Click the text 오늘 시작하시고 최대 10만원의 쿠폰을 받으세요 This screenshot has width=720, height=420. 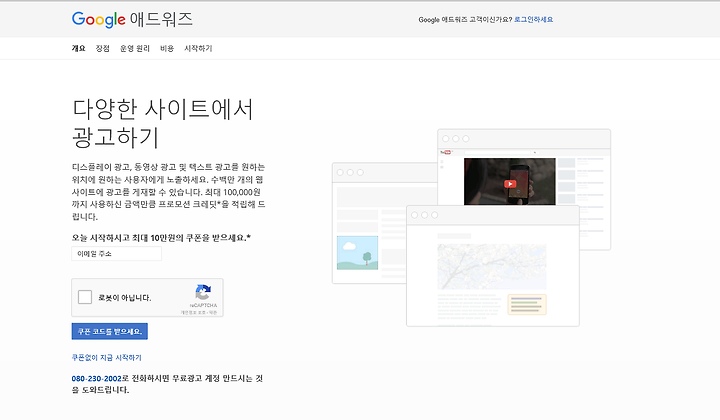tap(161, 238)
